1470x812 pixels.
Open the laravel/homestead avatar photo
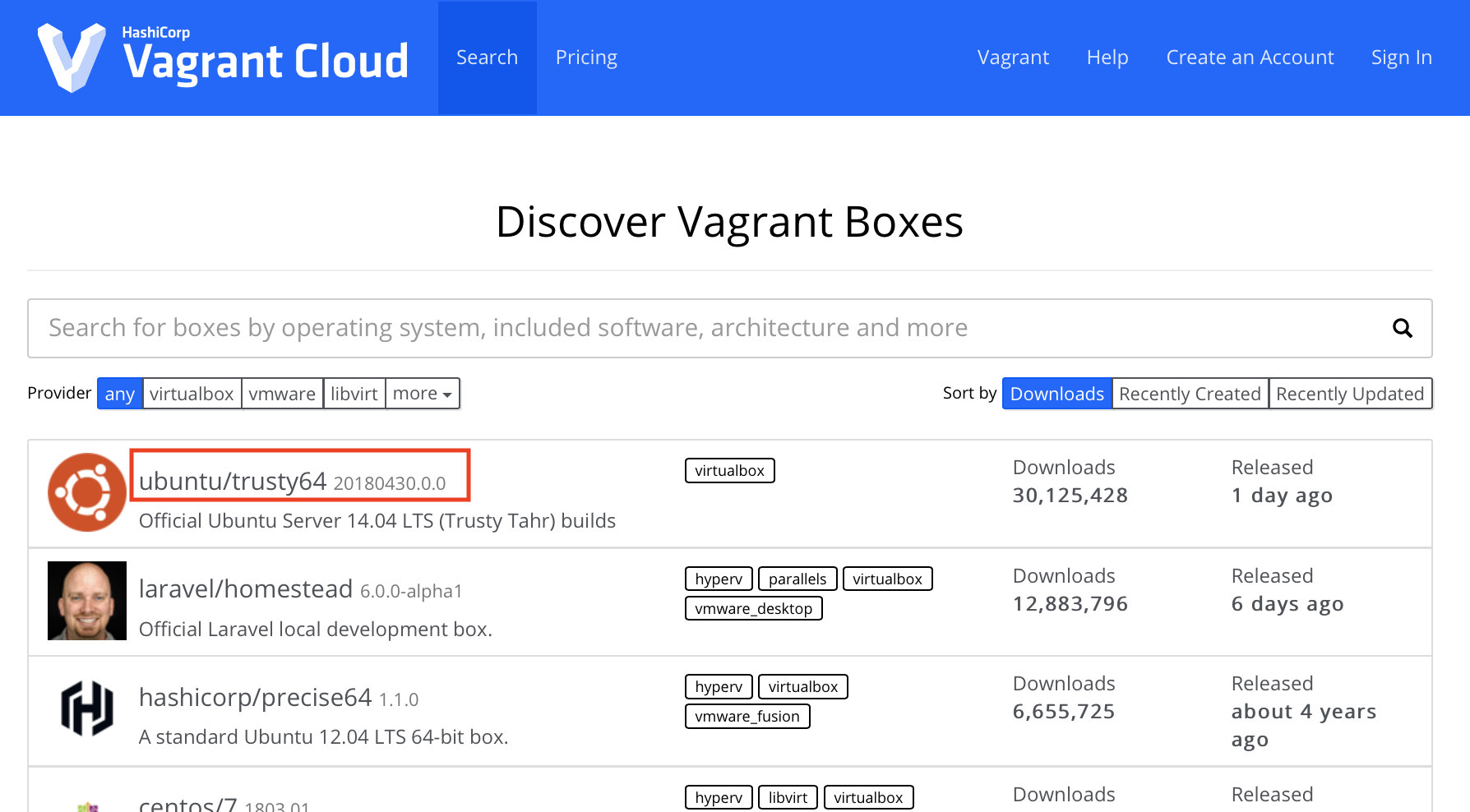pyautogui.click(x=87, y=601)
